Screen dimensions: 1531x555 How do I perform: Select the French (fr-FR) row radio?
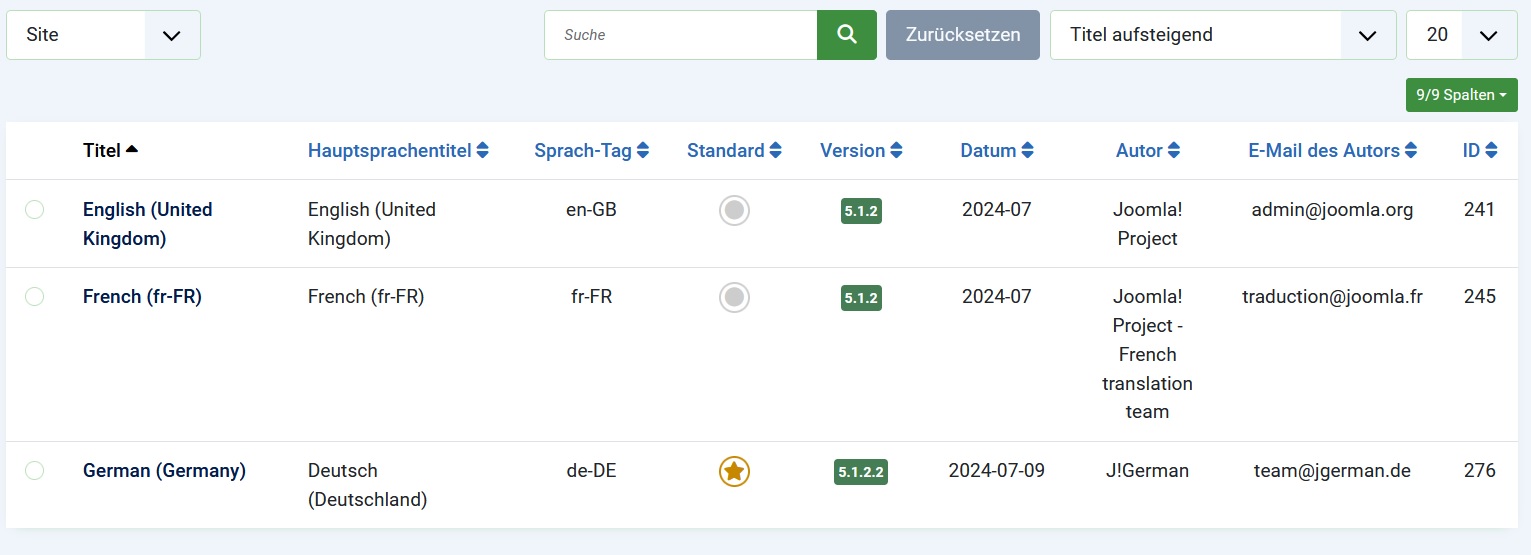pyautogui.click(x=34, y=296)
